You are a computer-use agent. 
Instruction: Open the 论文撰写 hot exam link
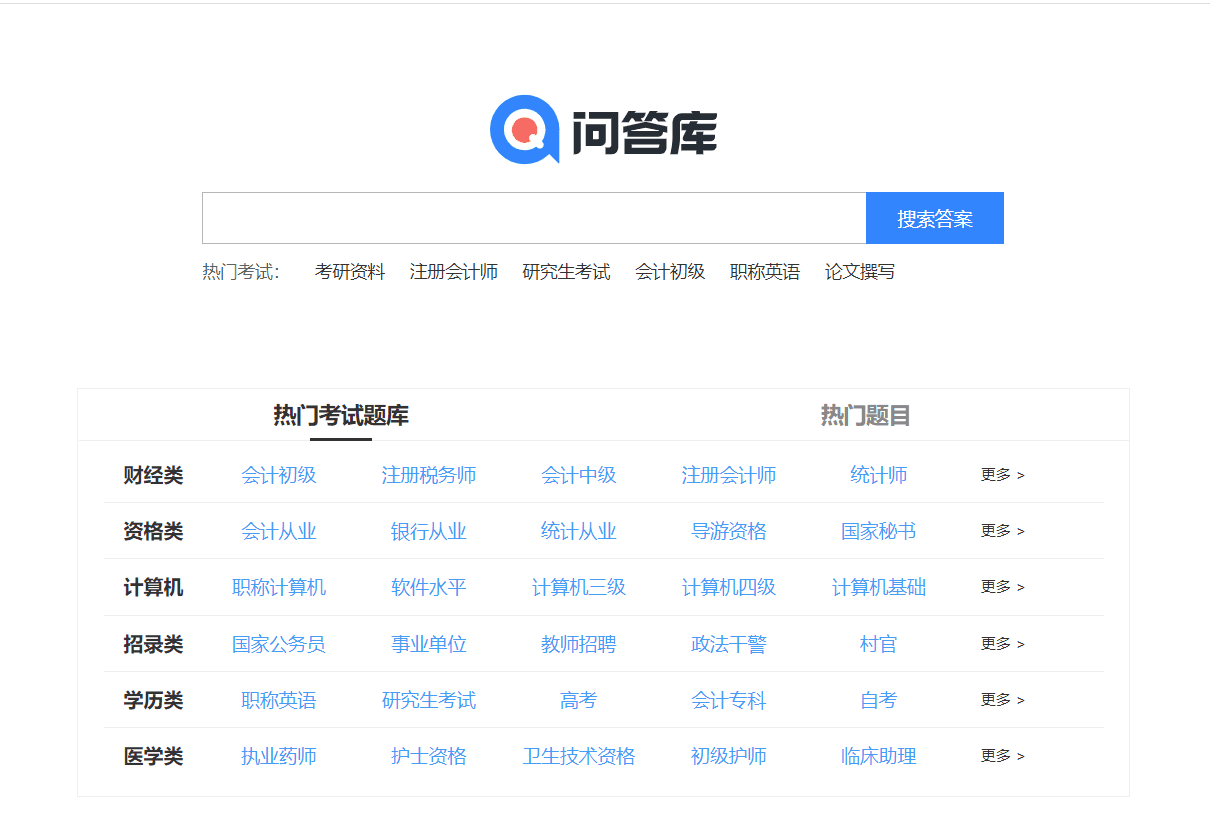coord(859,272)
